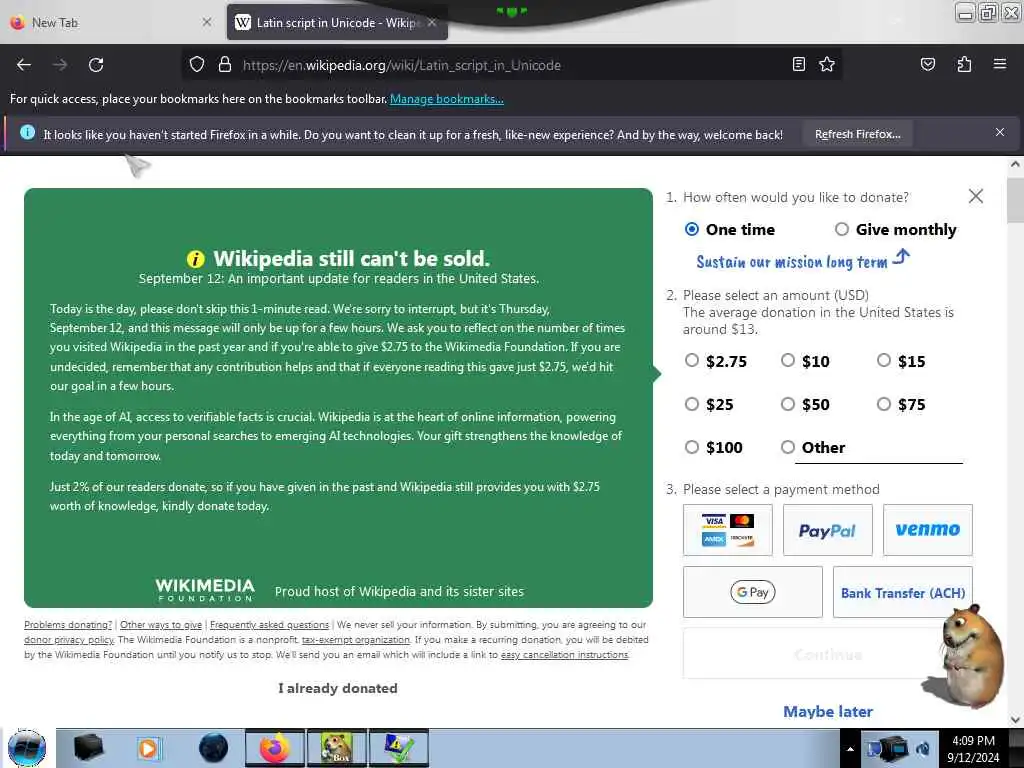This screenshot has width=1024, height=768.
Task: Close the New Tab tab
Action: click(206, 22)
